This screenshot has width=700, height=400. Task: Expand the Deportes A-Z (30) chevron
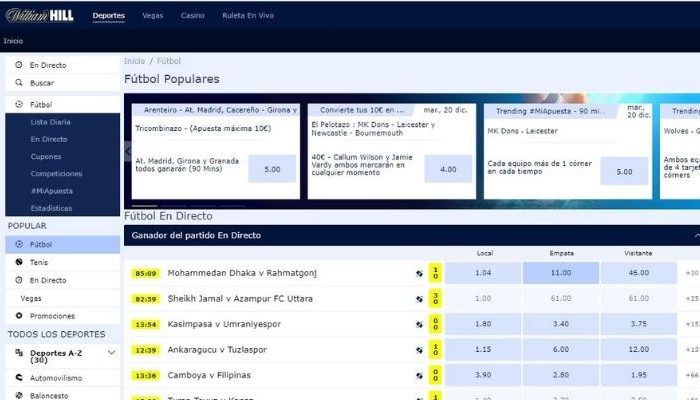[x=112, y=353]
